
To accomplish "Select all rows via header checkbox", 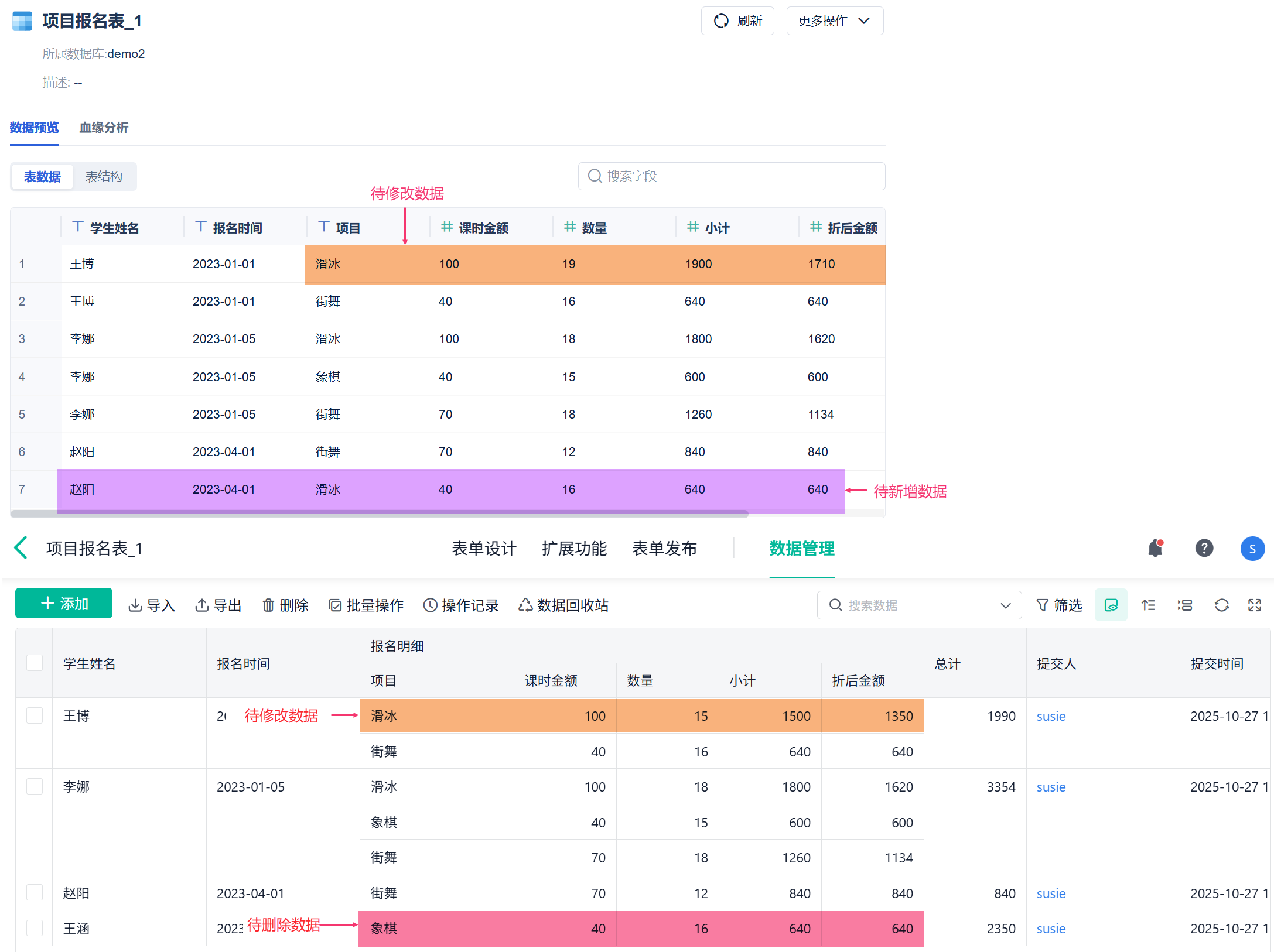I will coord(35,663).
